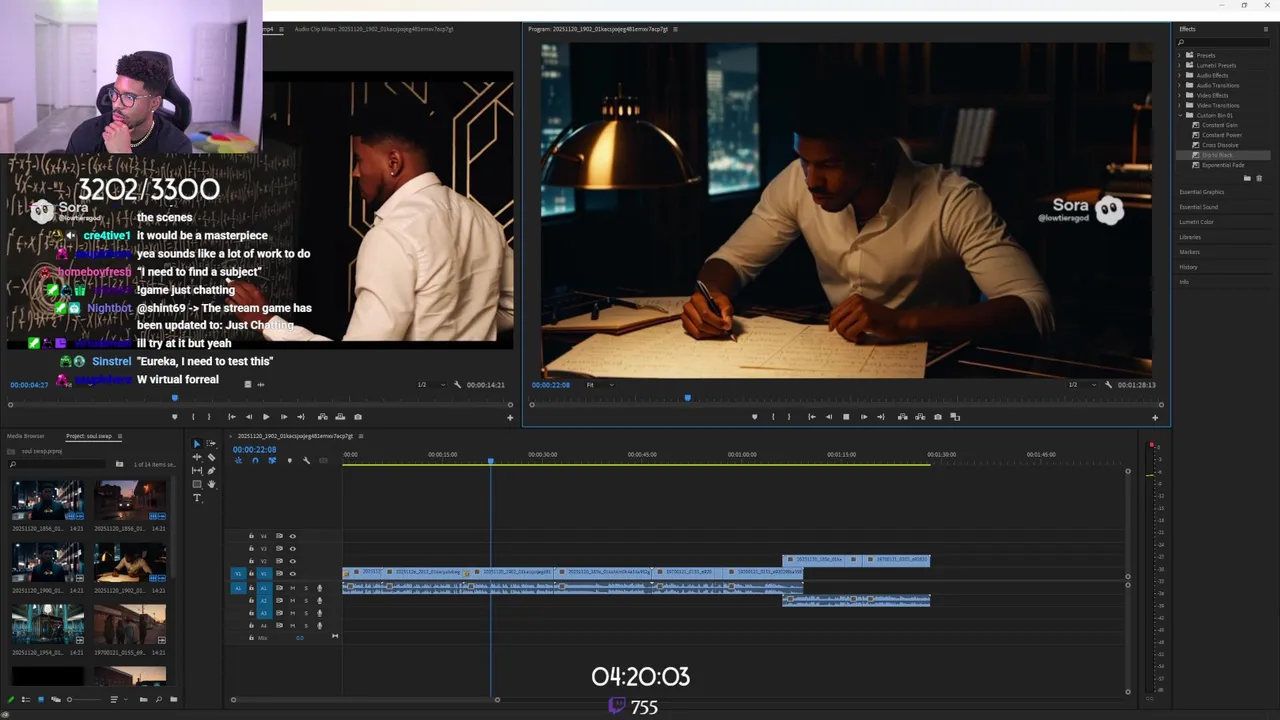The image size is (1280, 720).
Task: Select the Track Select Forward tool
Action: coord(211,444)
